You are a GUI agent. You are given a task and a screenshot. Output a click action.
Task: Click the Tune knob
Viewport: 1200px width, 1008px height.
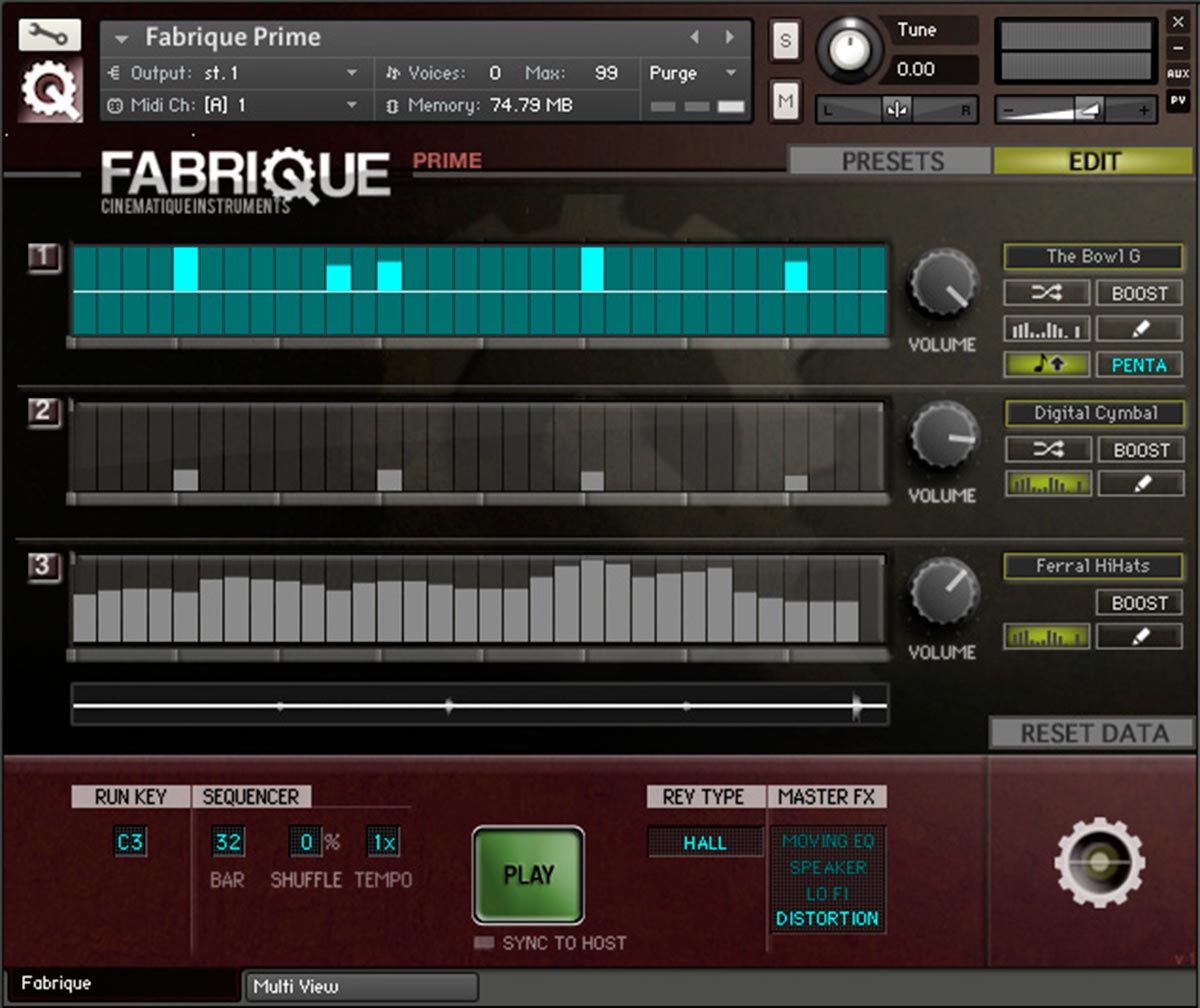[x=851, y=51]
